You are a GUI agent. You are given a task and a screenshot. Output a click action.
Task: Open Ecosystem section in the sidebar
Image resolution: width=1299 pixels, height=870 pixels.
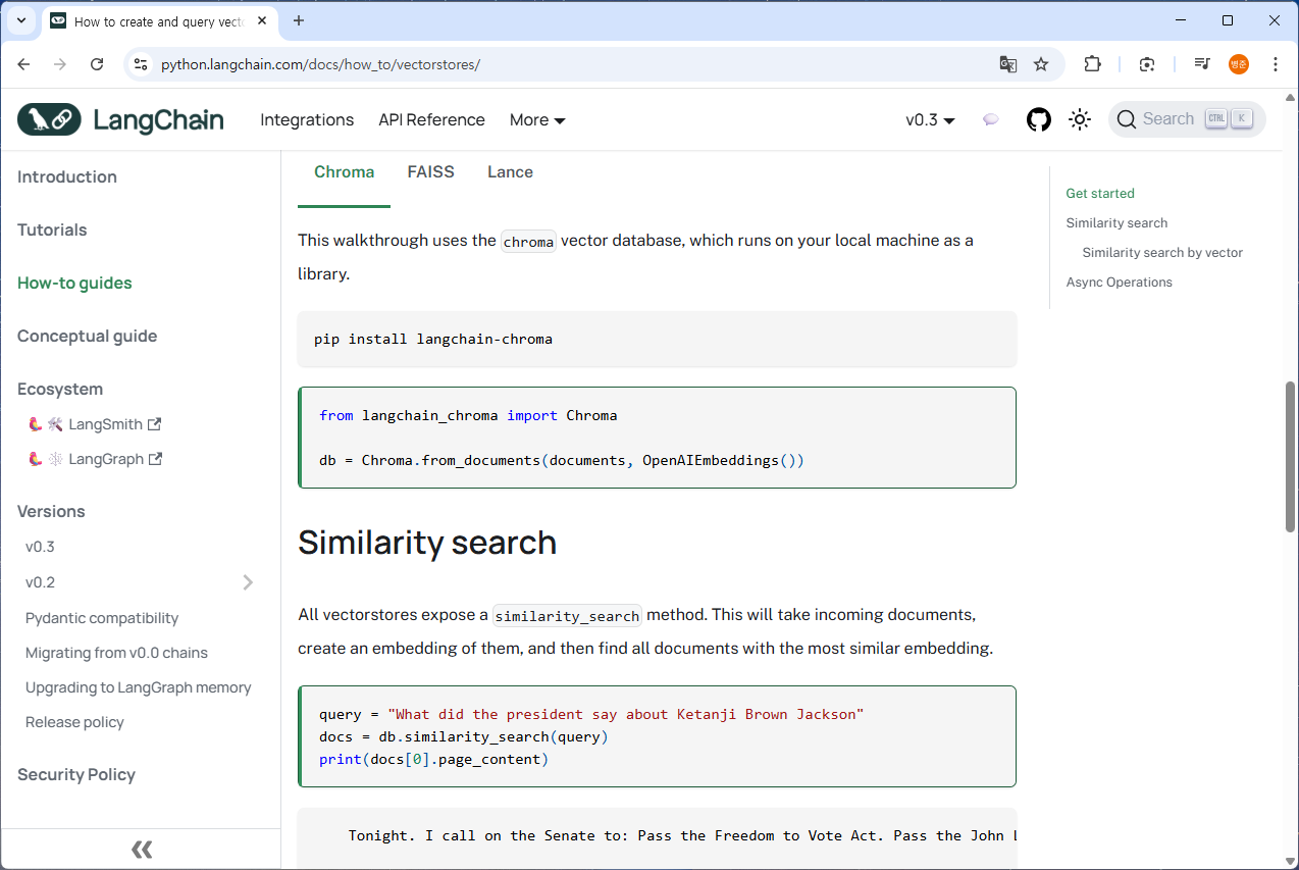60,389
